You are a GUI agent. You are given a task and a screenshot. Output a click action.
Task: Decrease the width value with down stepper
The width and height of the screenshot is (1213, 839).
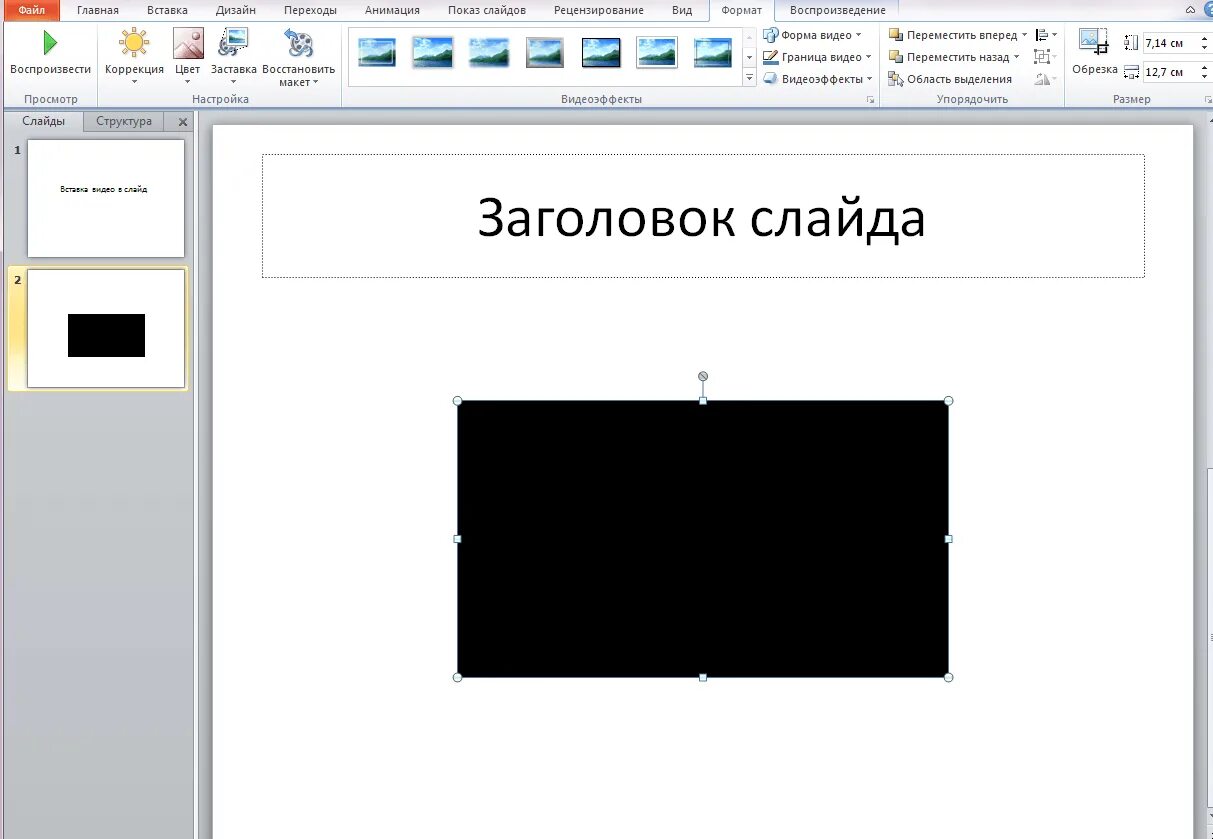tap(1204, 77)
